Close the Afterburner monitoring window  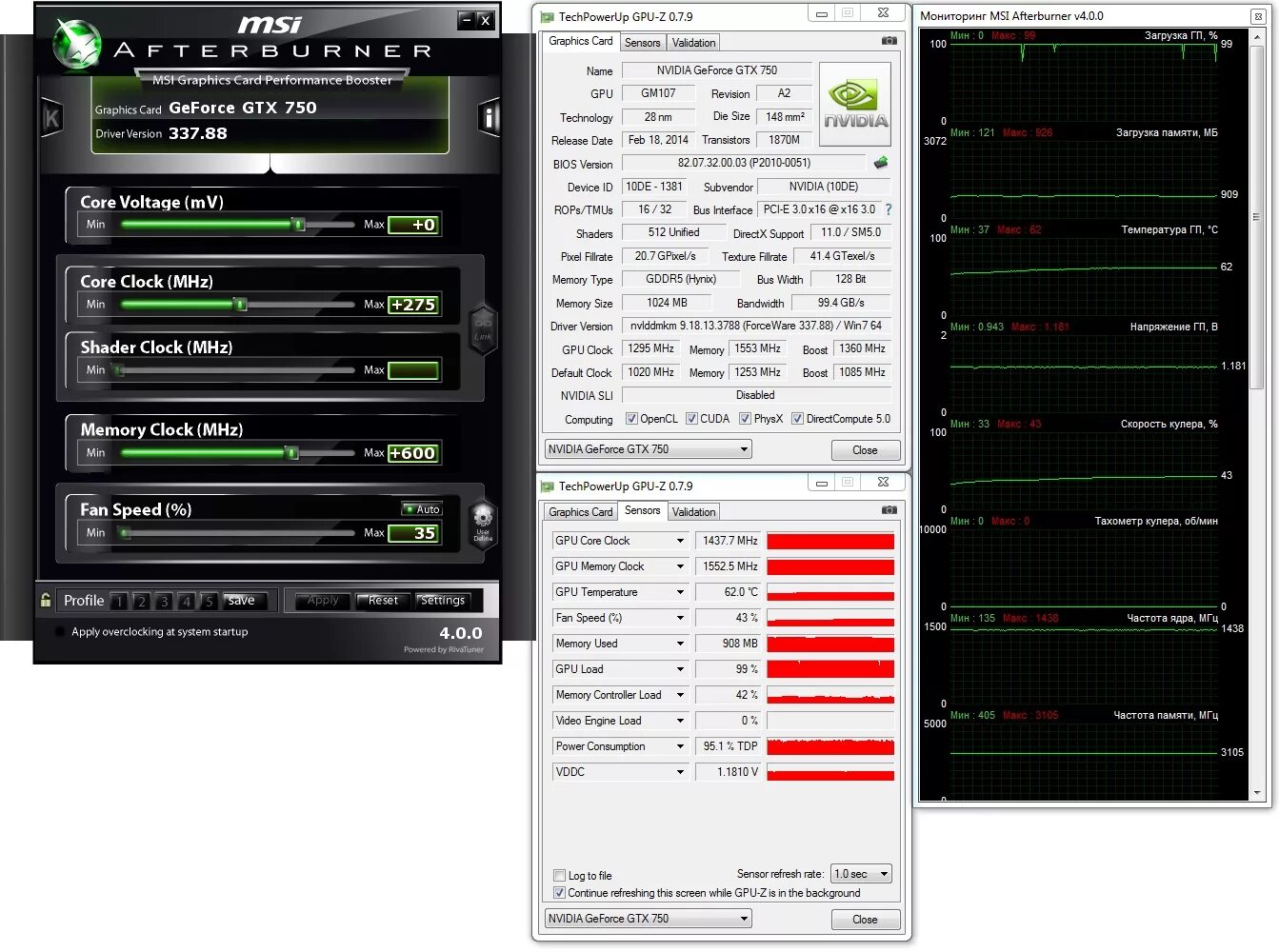[1258, 16]
